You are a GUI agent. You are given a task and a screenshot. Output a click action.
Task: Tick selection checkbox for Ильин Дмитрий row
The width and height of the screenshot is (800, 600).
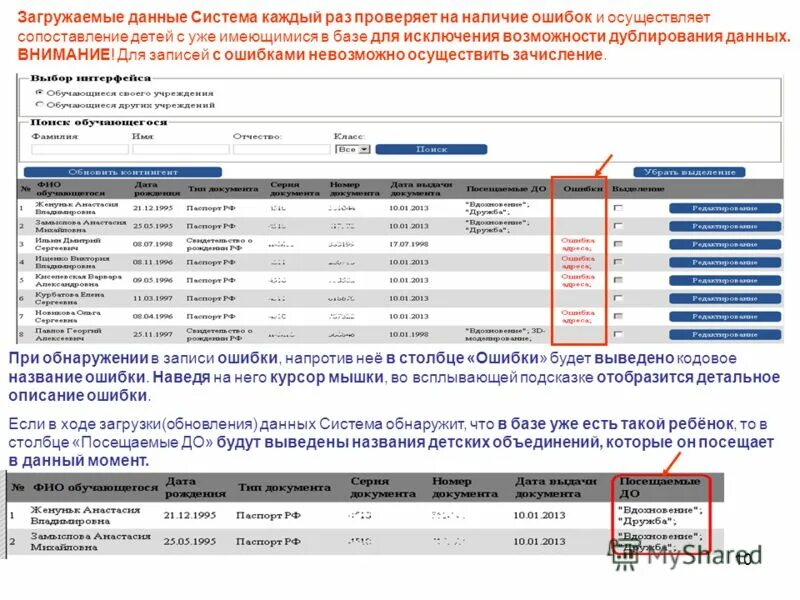[618, 244]
